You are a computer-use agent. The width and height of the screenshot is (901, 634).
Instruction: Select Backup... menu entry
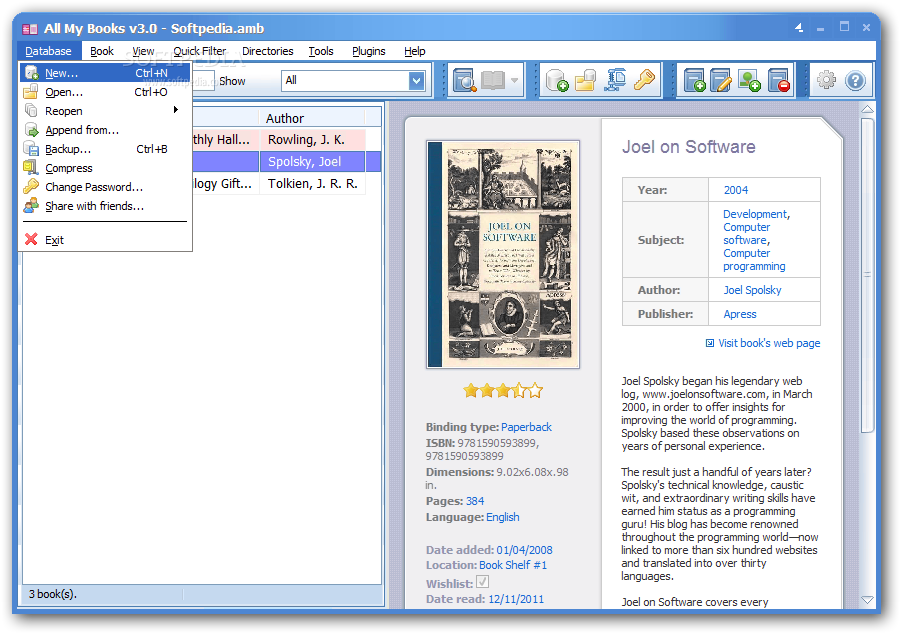tap(105, 149)
